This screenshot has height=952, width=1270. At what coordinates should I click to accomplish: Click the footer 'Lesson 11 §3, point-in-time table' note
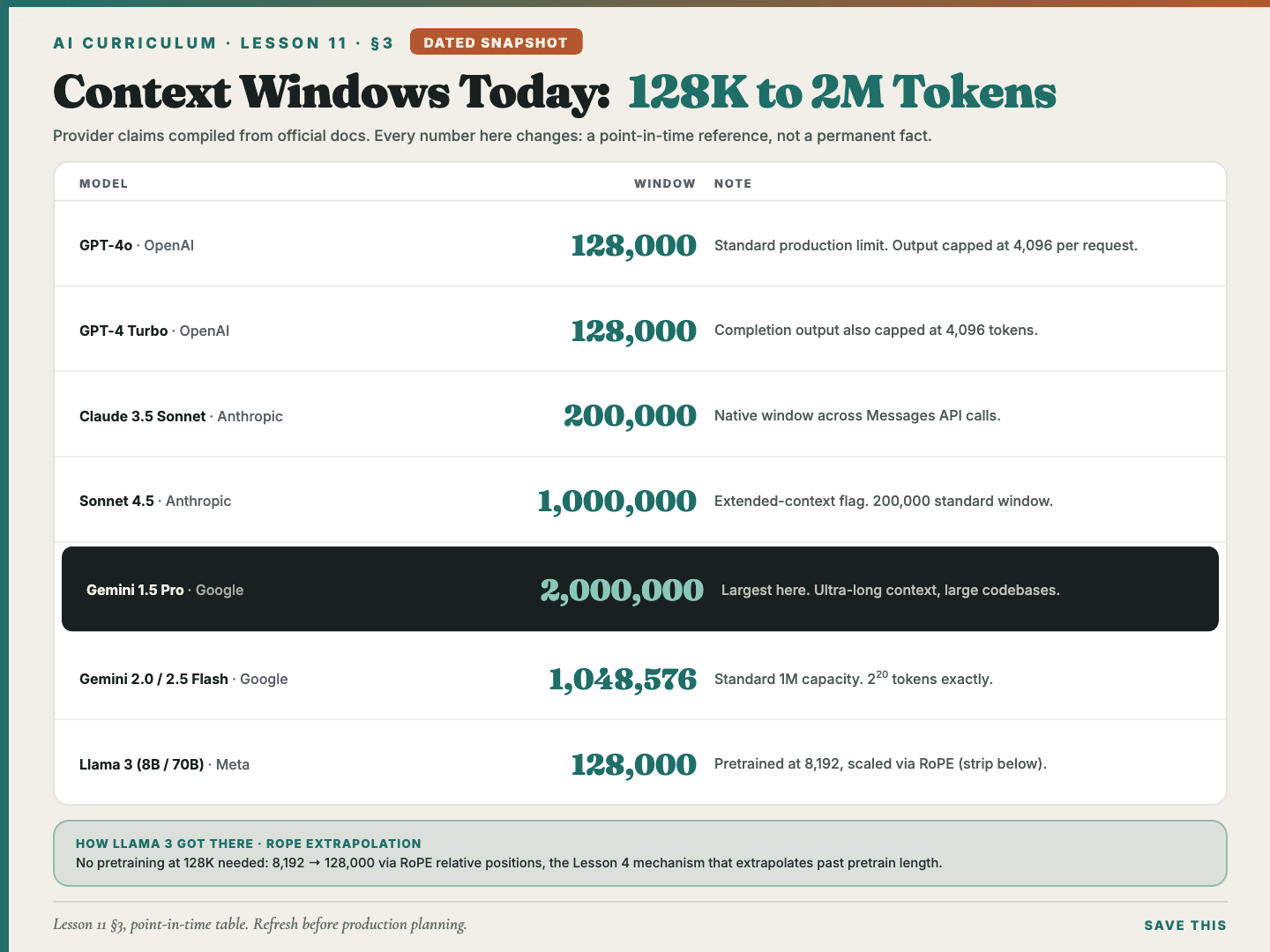(x=260, y=925)
